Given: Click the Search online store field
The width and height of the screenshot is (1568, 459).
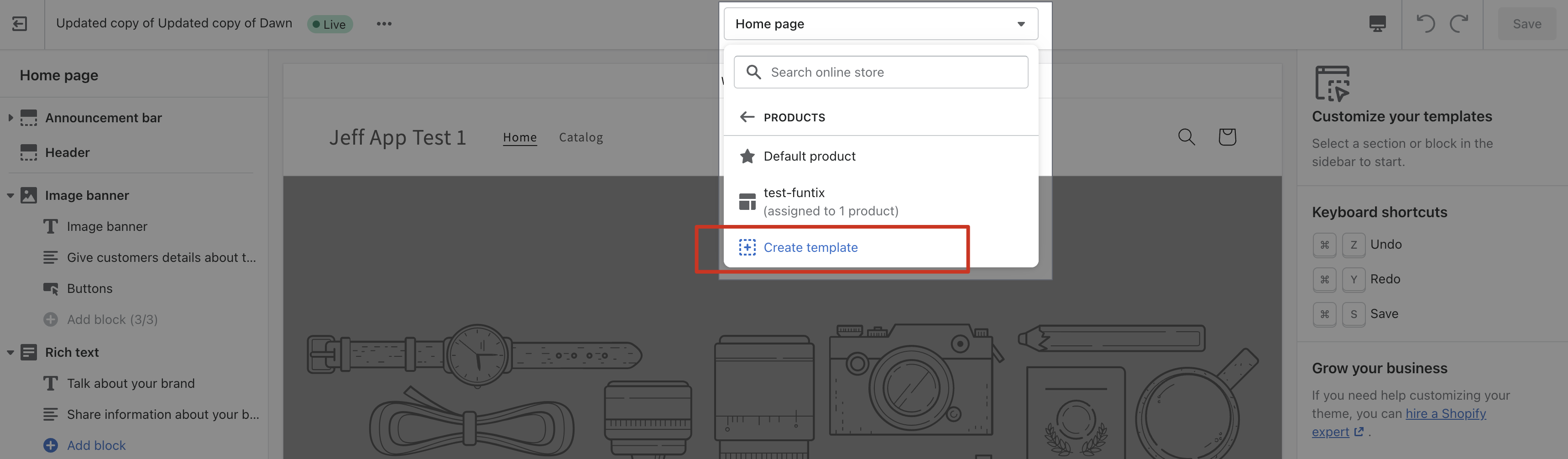Looking at the screenshot, I should (880, 72).
